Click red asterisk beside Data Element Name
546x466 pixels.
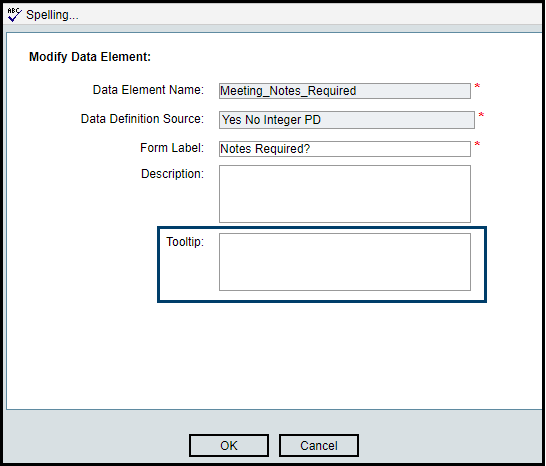coord(477,86)
